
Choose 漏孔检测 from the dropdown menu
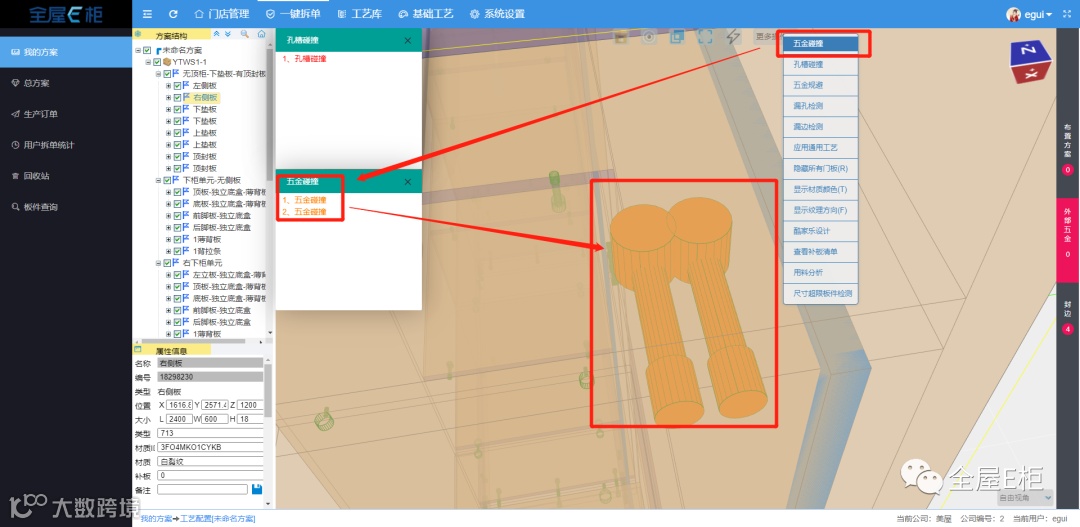coord(820,106)
